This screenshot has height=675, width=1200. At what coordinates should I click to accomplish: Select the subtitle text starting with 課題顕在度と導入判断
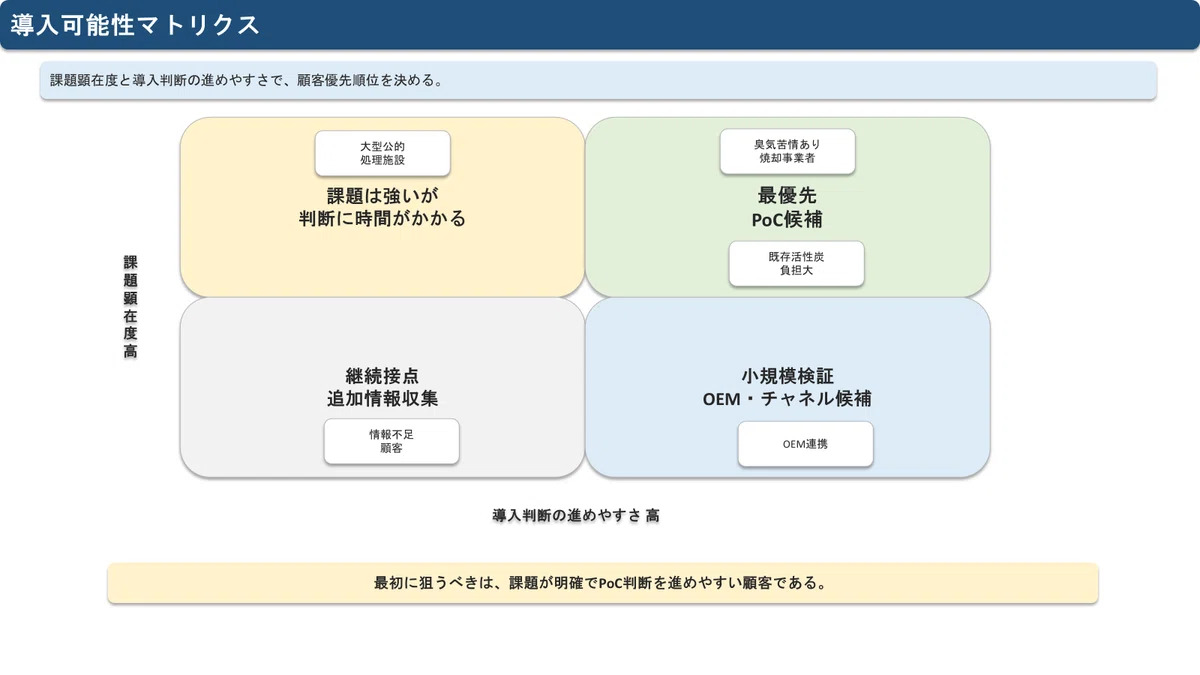pyautogui.click(x=247, y=81)
